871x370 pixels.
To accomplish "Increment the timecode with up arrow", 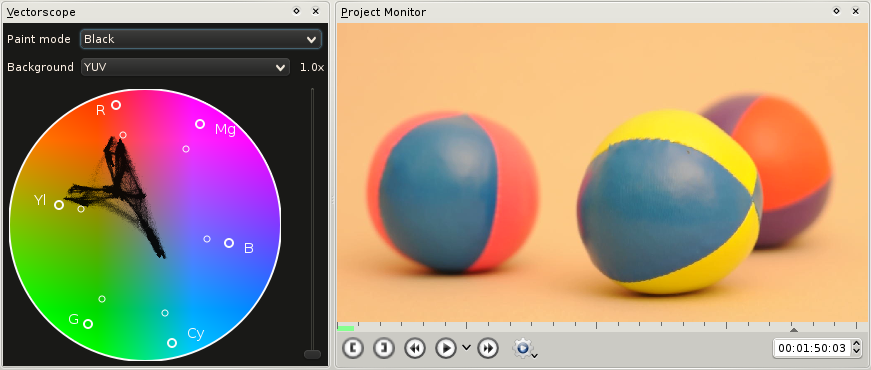I will coord(856,343).
